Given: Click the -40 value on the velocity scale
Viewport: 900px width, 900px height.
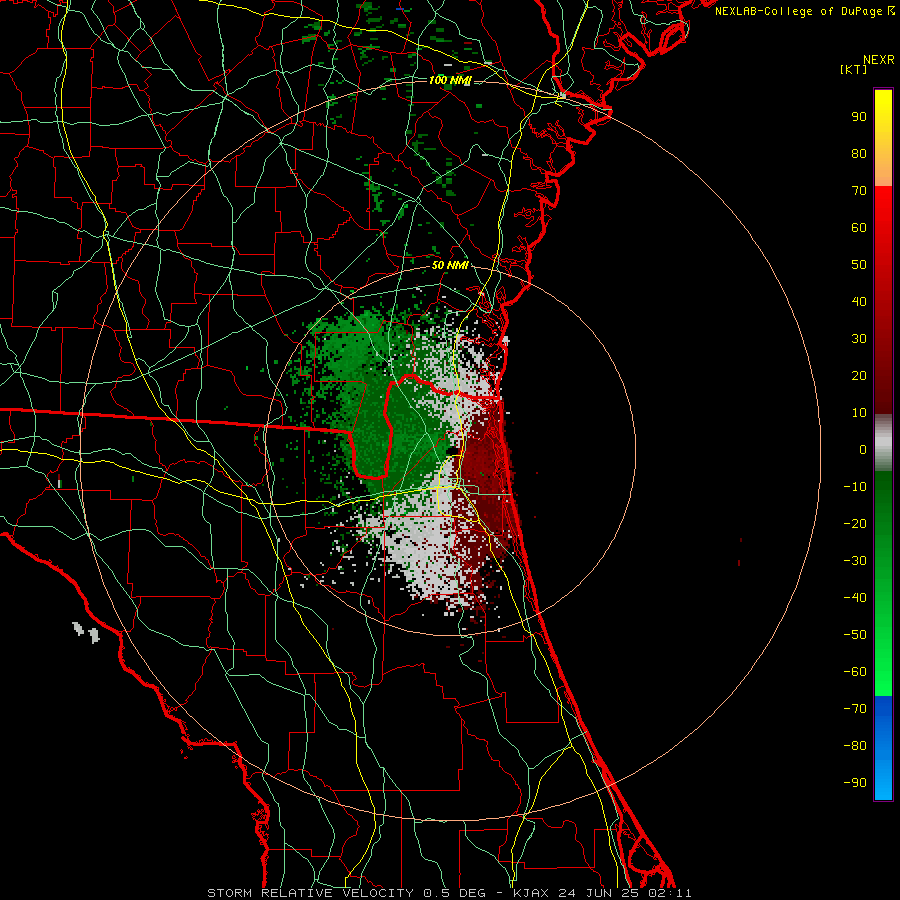Looking at the screenshot, I should [855, 598].
